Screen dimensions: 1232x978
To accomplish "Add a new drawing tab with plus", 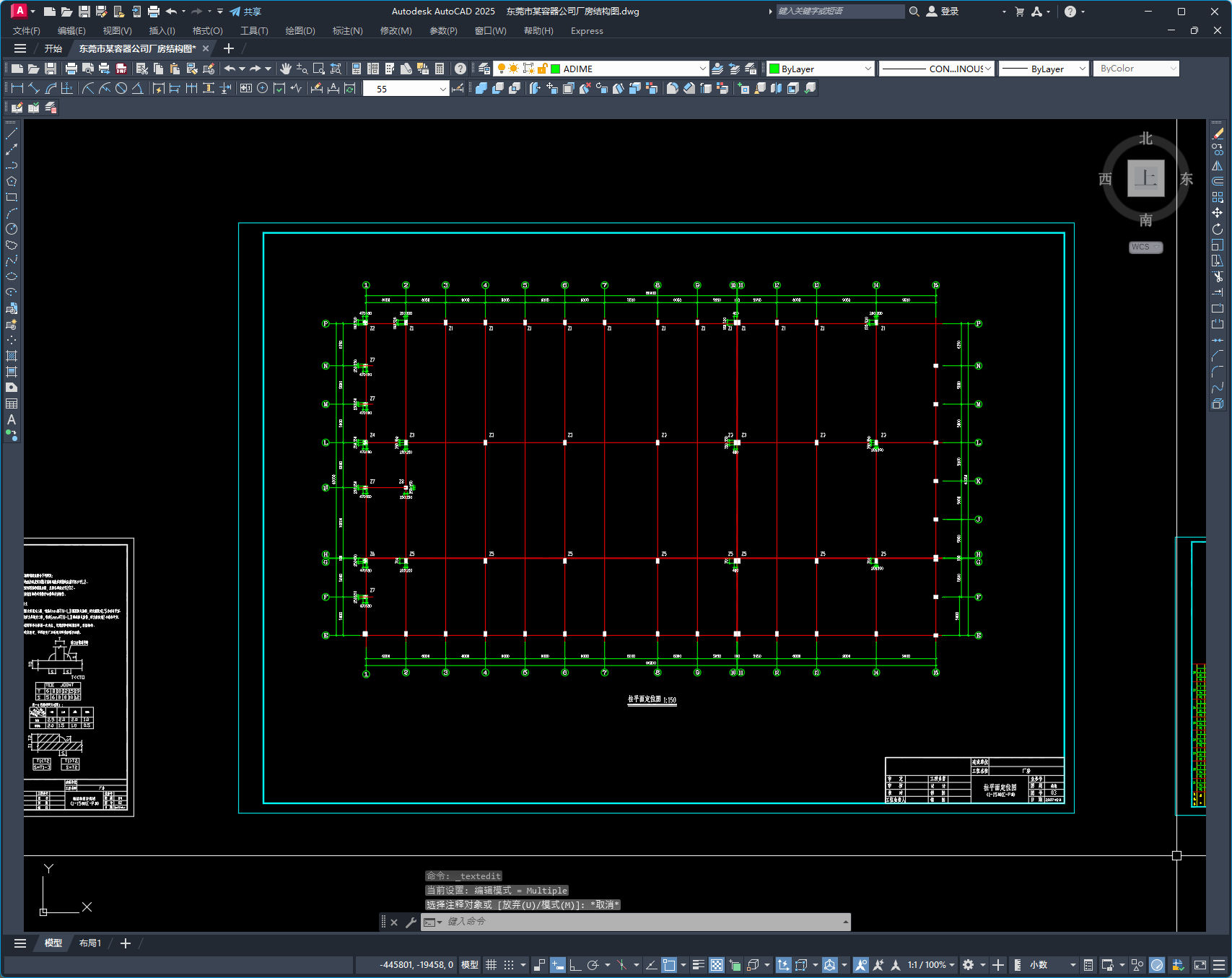I will tap(229, 48).
